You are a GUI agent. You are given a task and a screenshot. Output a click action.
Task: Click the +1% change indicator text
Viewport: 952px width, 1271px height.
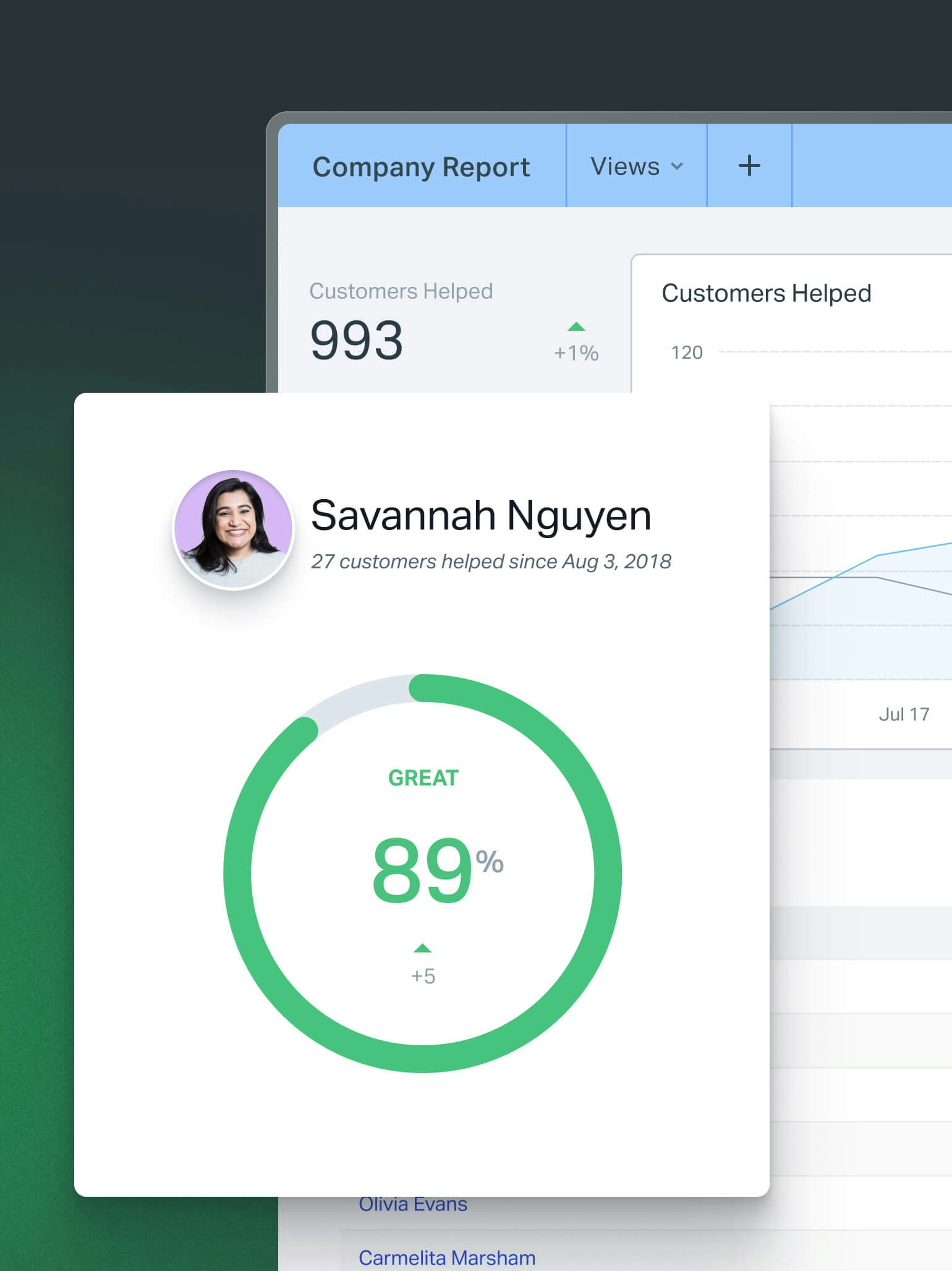click(x=576, y=353)
